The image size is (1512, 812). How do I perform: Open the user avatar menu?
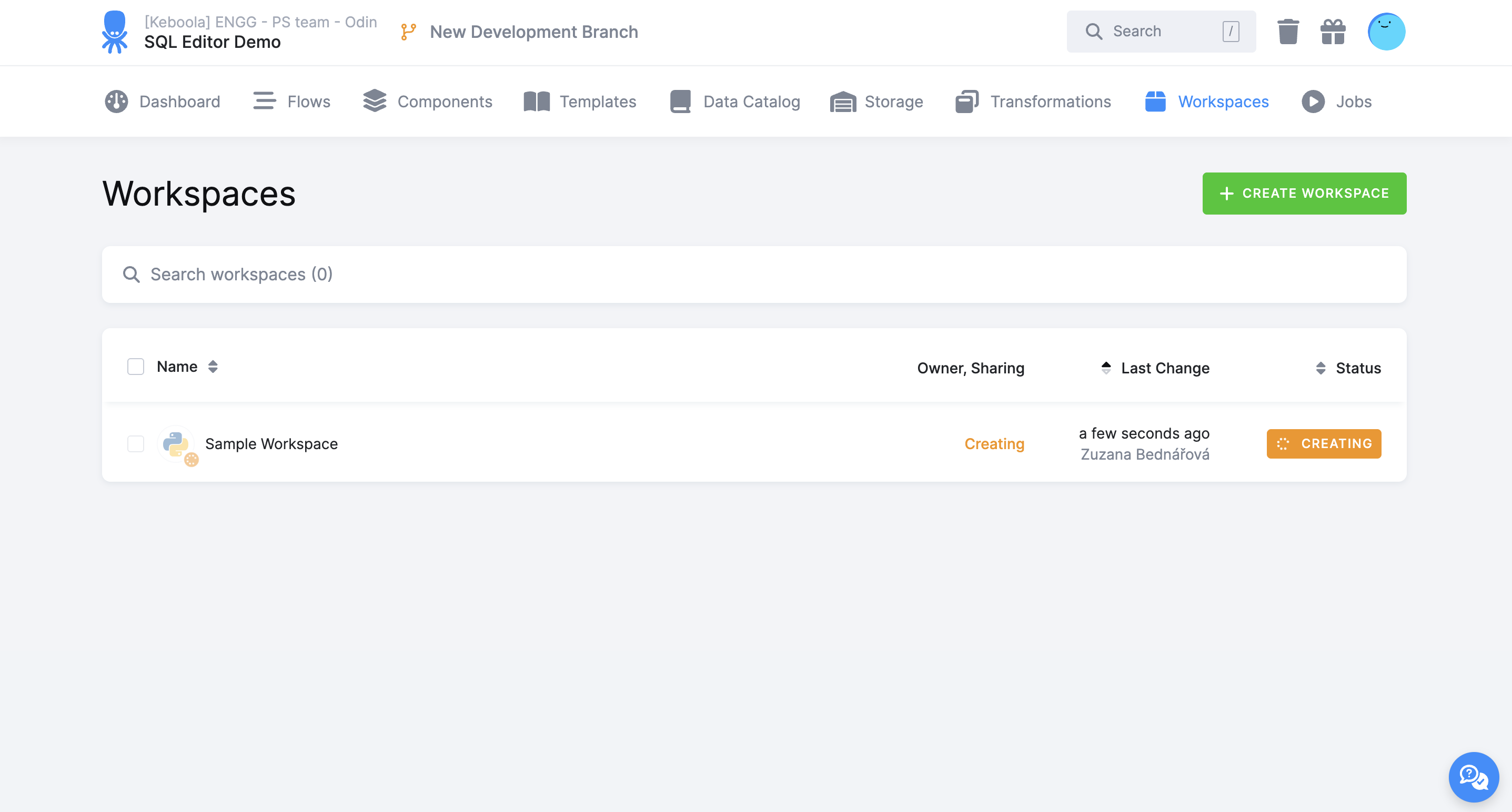pyautogui.click(x=1386, y=32)
